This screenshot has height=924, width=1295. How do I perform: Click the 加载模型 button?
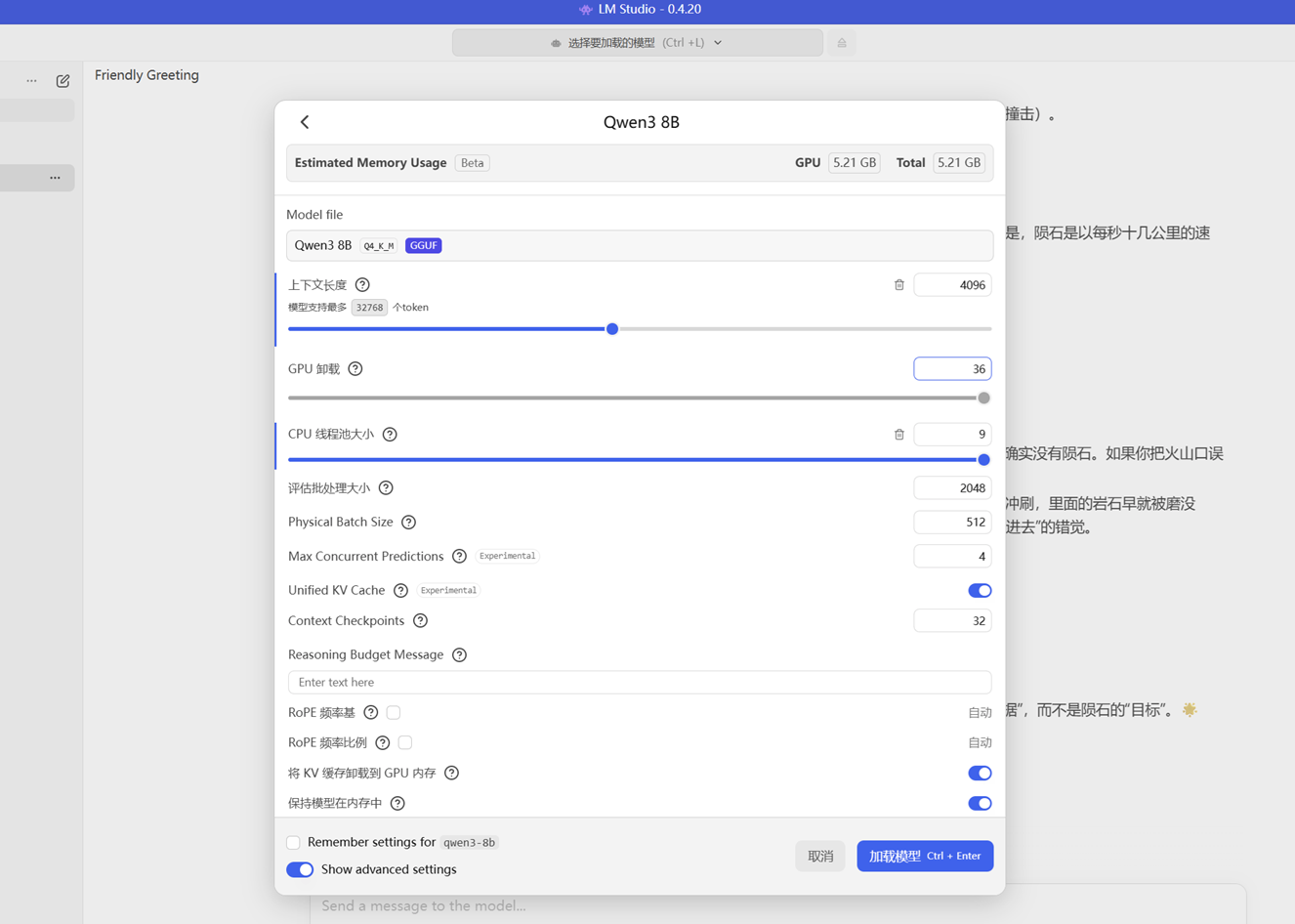925,857
